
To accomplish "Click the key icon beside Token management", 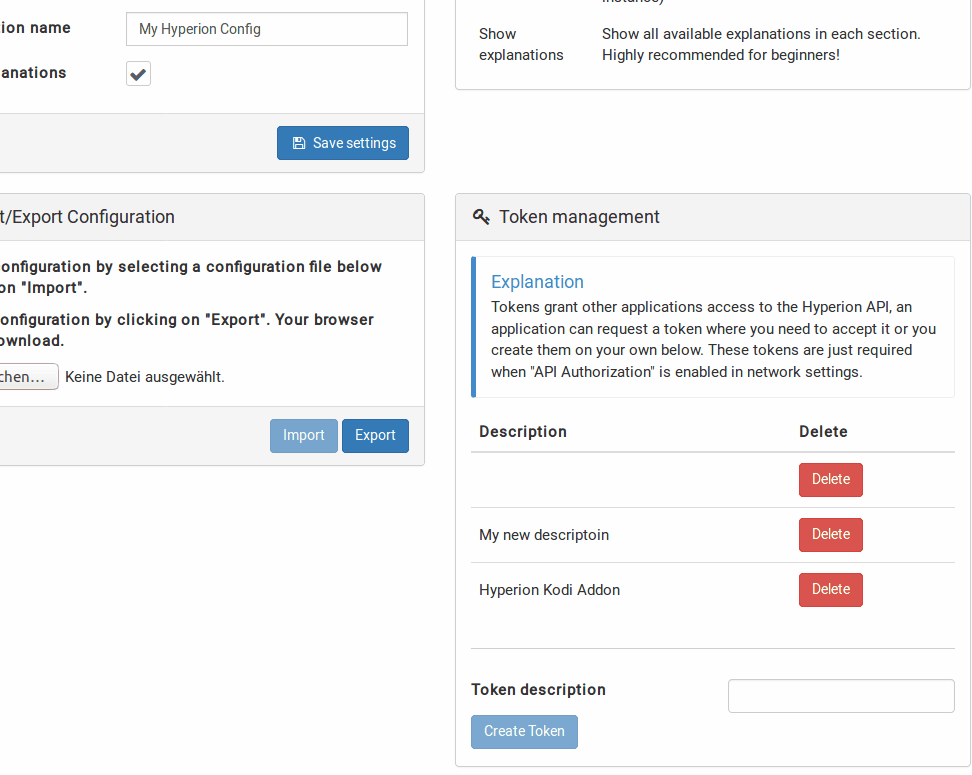I will (480, 217).
